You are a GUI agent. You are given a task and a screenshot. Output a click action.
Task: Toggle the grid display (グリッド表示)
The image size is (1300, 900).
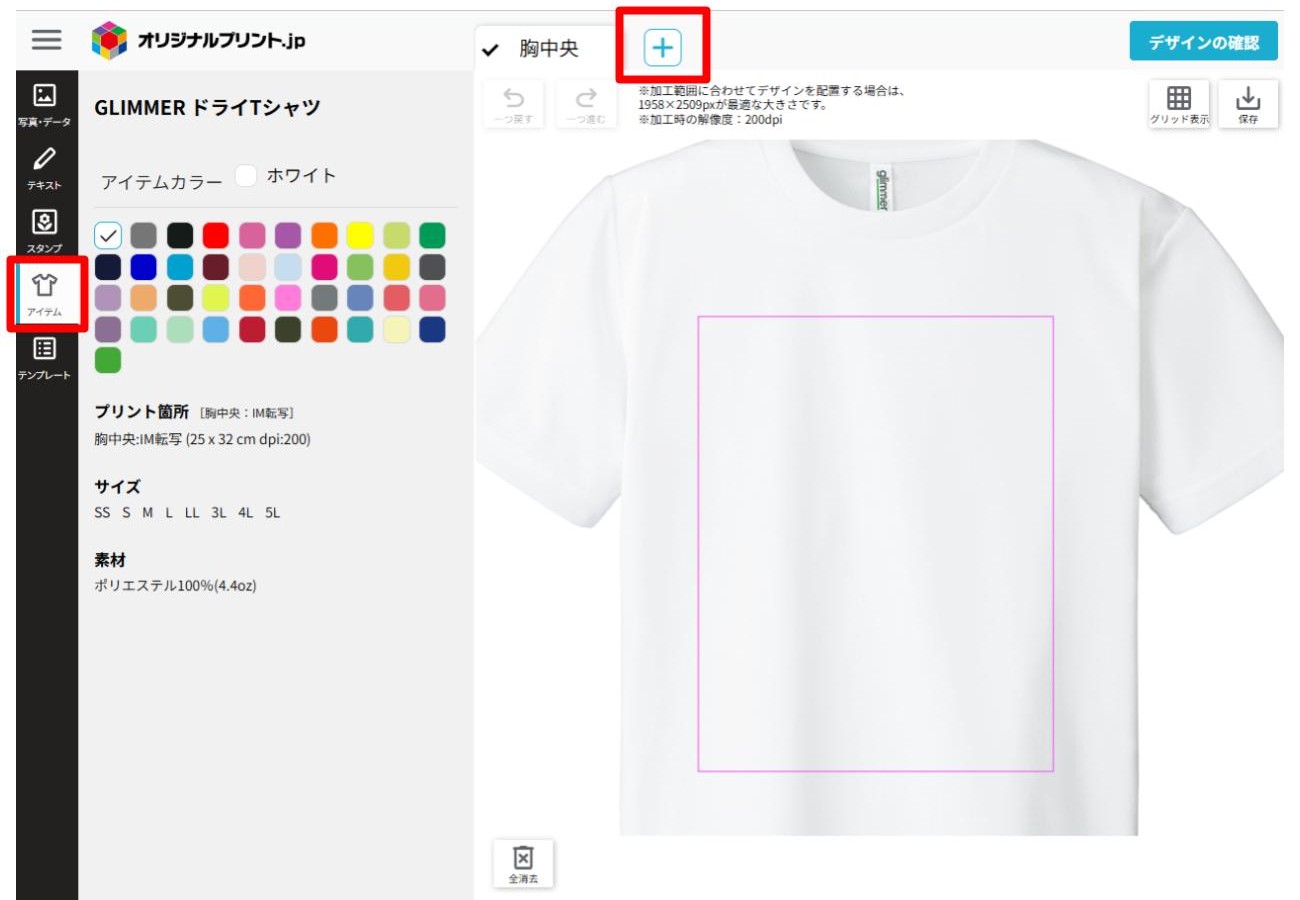pos(1179,105)
